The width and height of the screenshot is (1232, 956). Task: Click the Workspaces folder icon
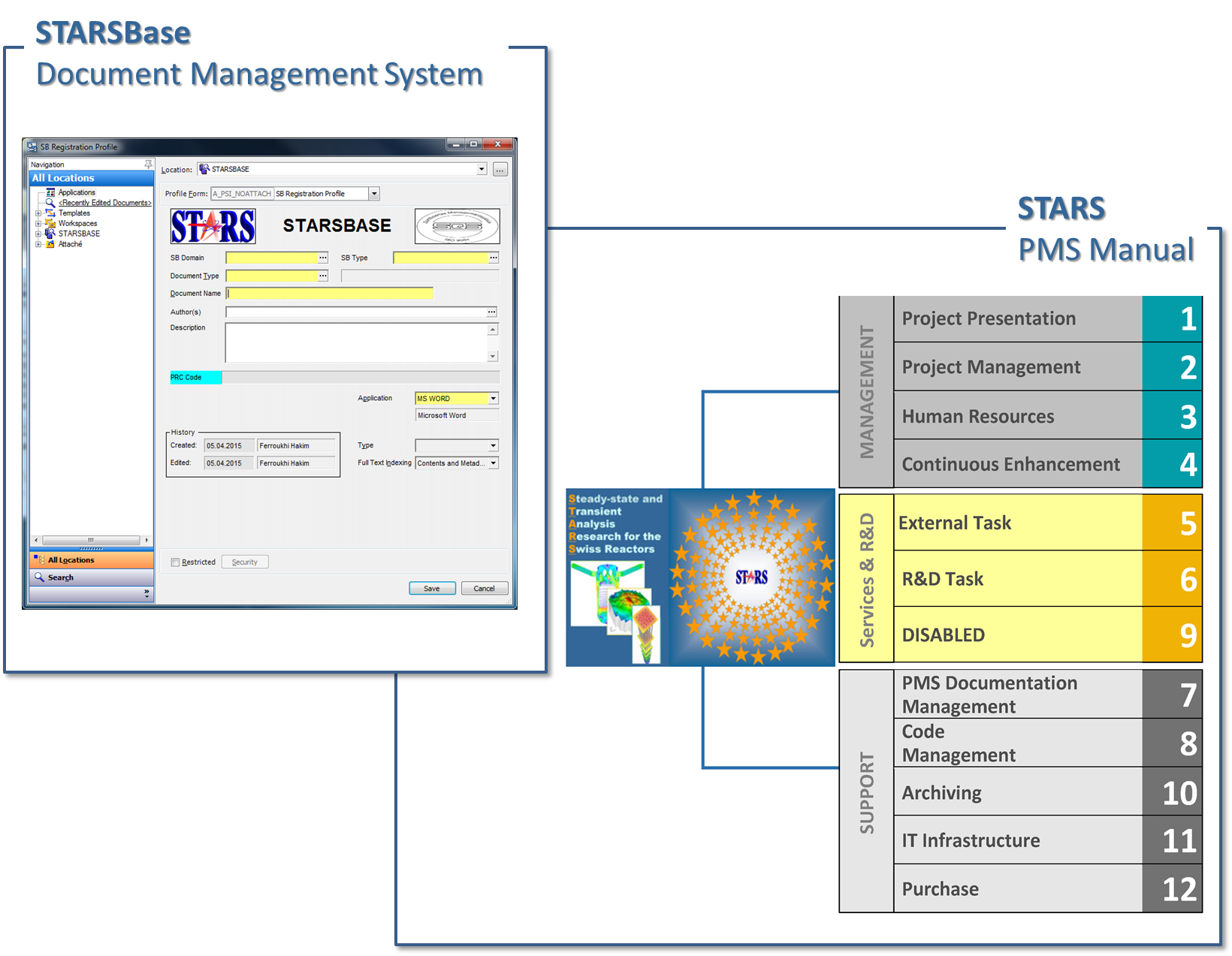50,224
